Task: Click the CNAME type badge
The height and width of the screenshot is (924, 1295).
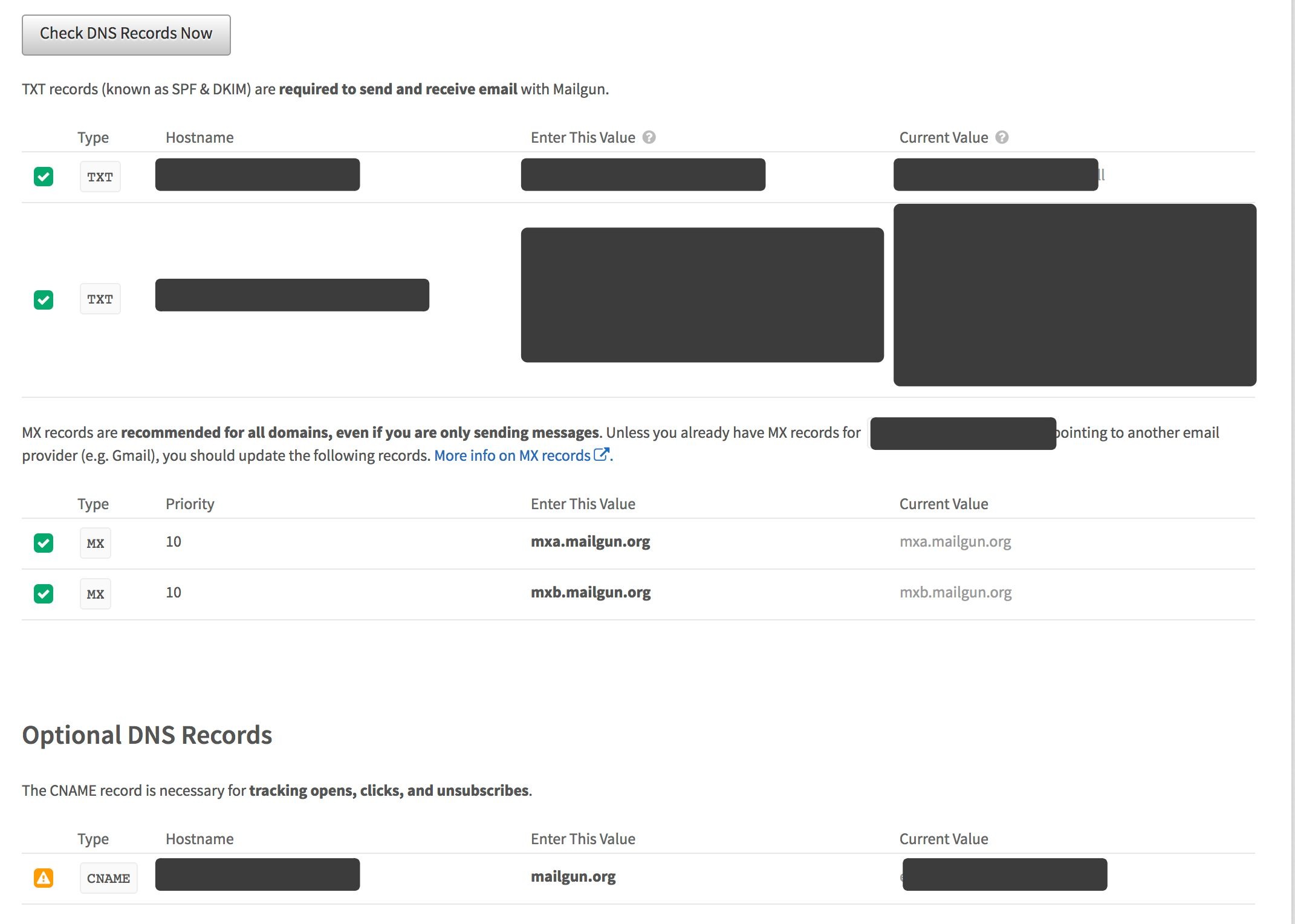Action: click(x=108, y=878)
